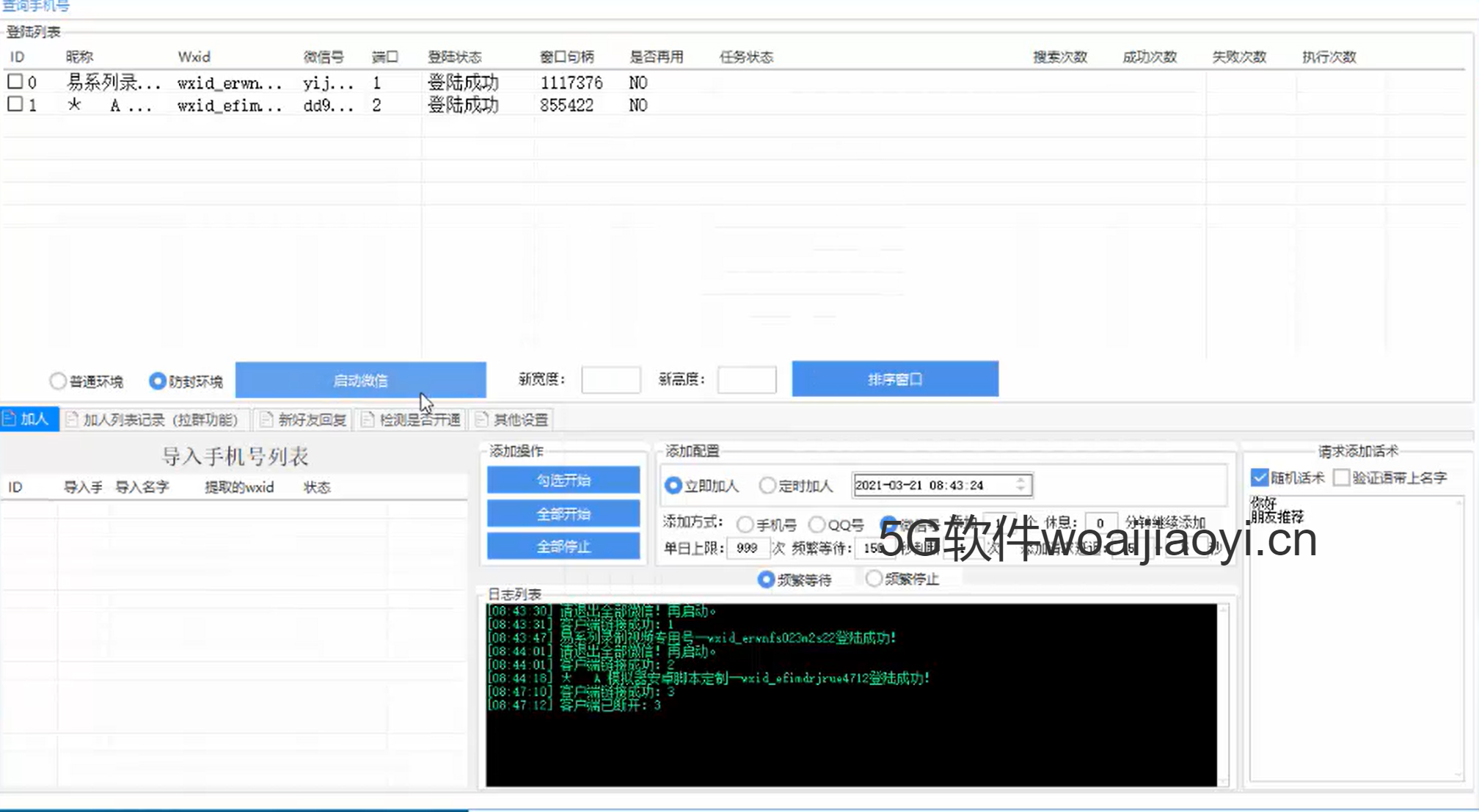Click the 易系列录... nickname cell
The image size is (1479, 812).
click(x=114, y=82)
